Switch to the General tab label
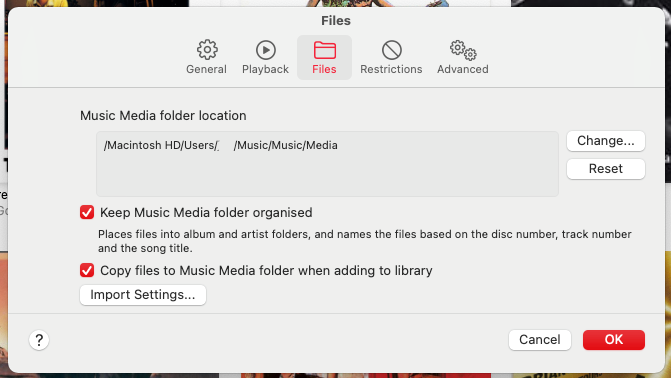 click(x=206, y=69)
